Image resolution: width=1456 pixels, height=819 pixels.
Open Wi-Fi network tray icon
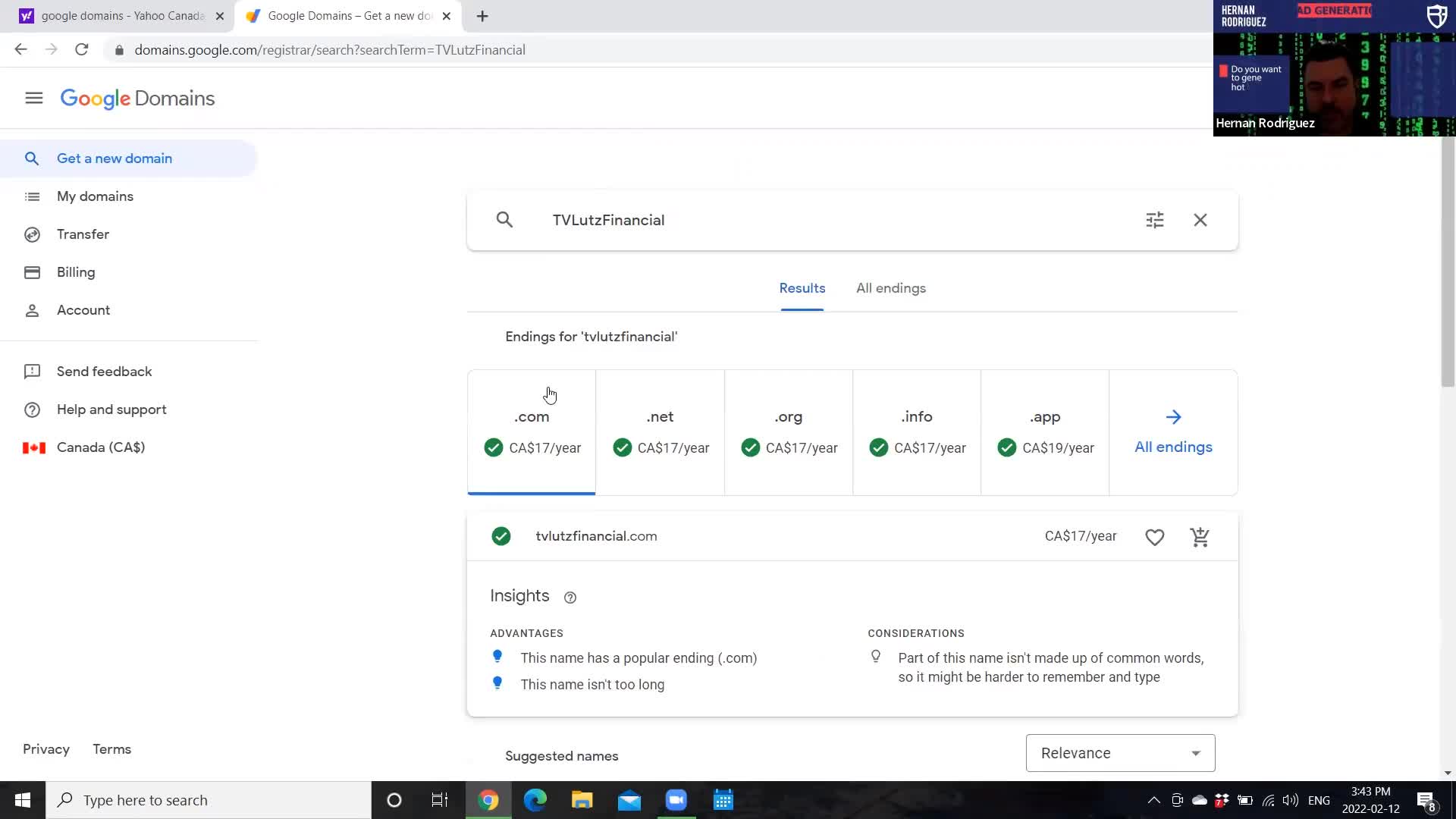(1268, 800)
